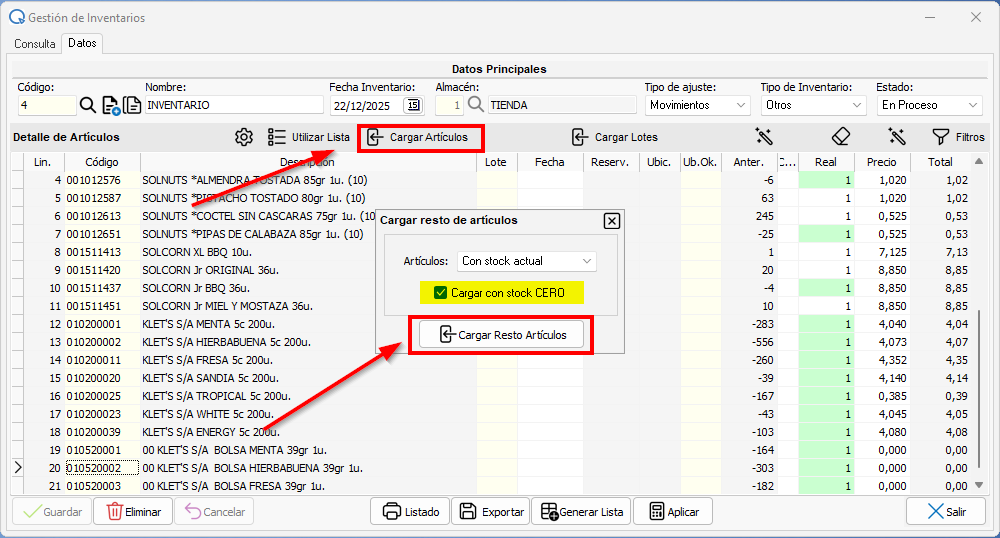This screenshot has height=538, width=1000.
Task: Open Filtros funnel filter
Action: [x=959, y=137]
